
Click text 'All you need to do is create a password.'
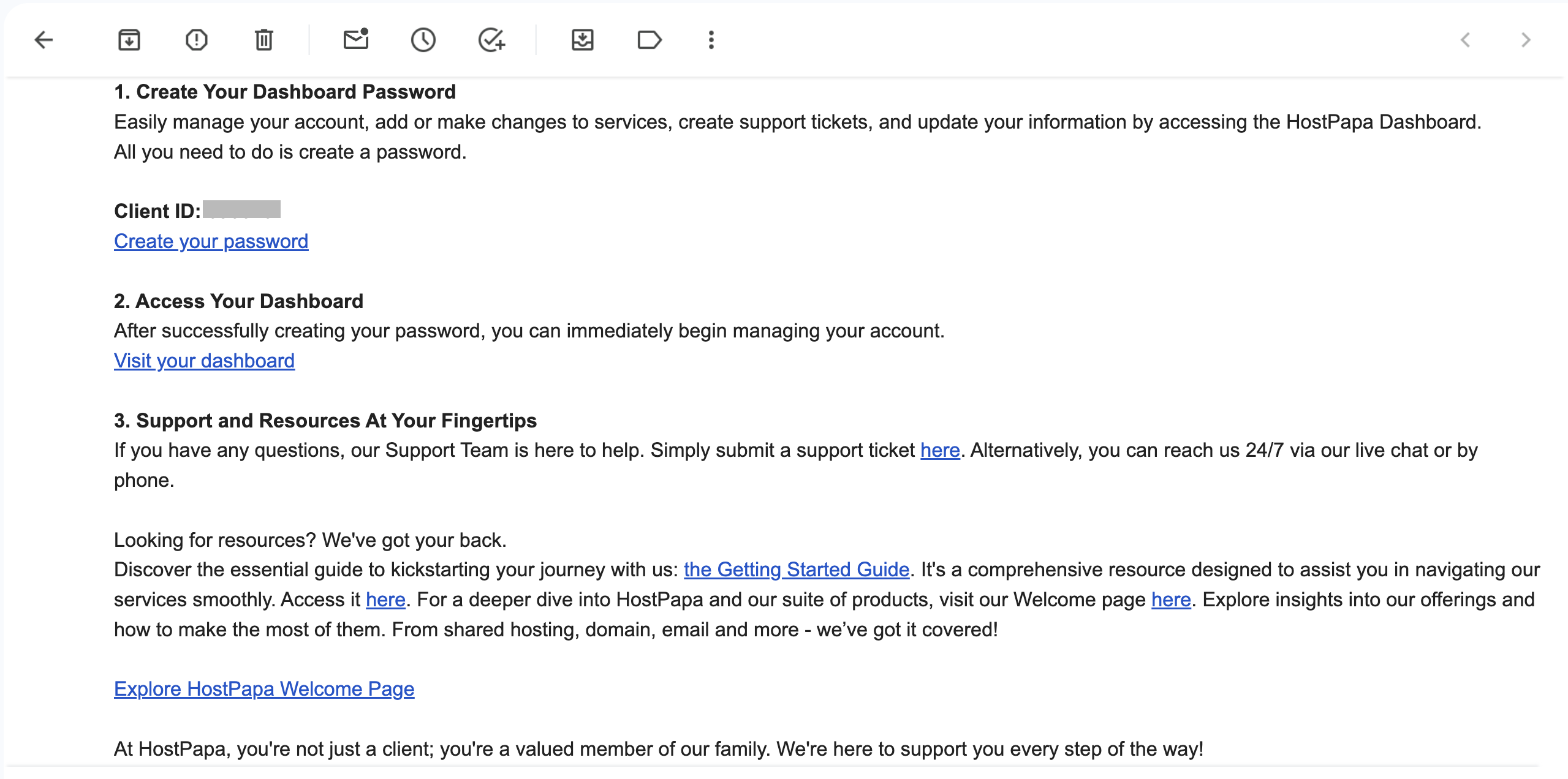[290, 152]
